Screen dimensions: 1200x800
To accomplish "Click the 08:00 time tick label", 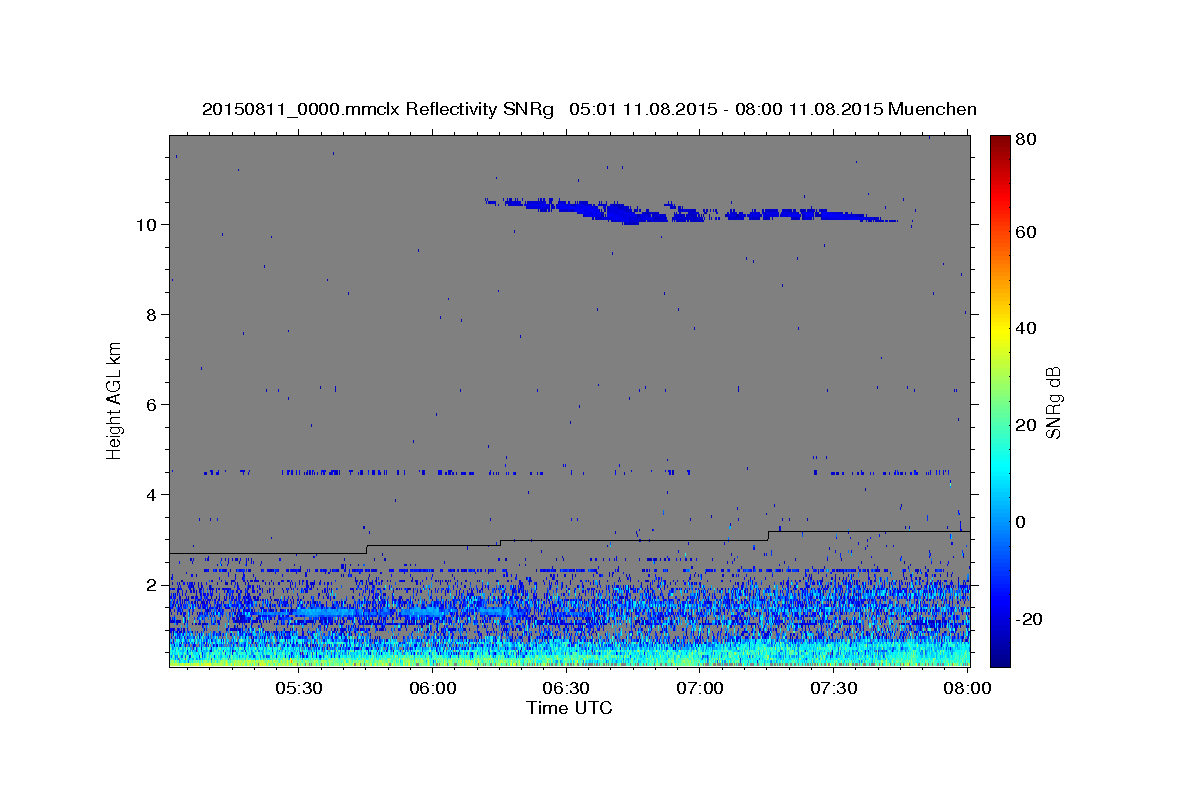I will tap(968, 689).
